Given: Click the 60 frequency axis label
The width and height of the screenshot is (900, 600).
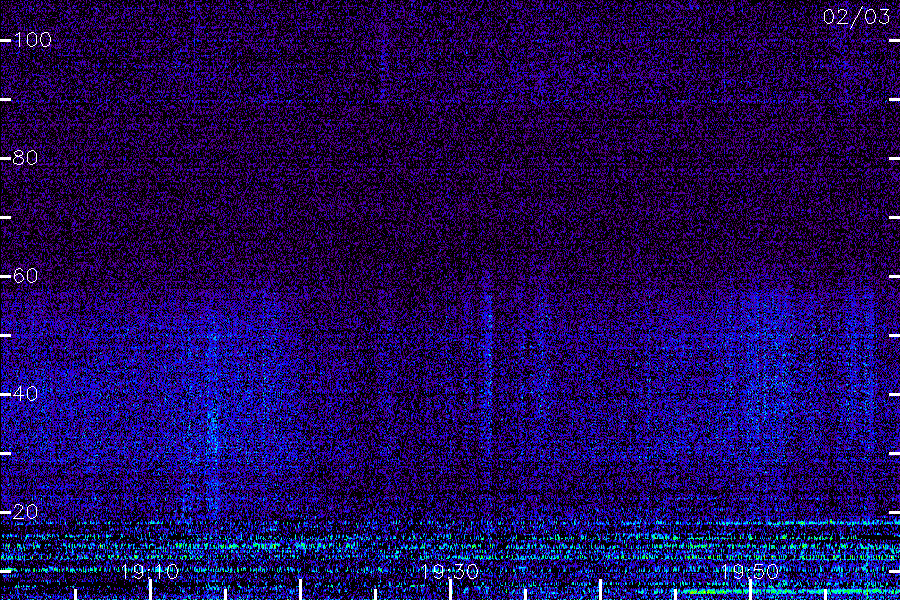Looking at the screenshot, I should [x=25, y=276].
